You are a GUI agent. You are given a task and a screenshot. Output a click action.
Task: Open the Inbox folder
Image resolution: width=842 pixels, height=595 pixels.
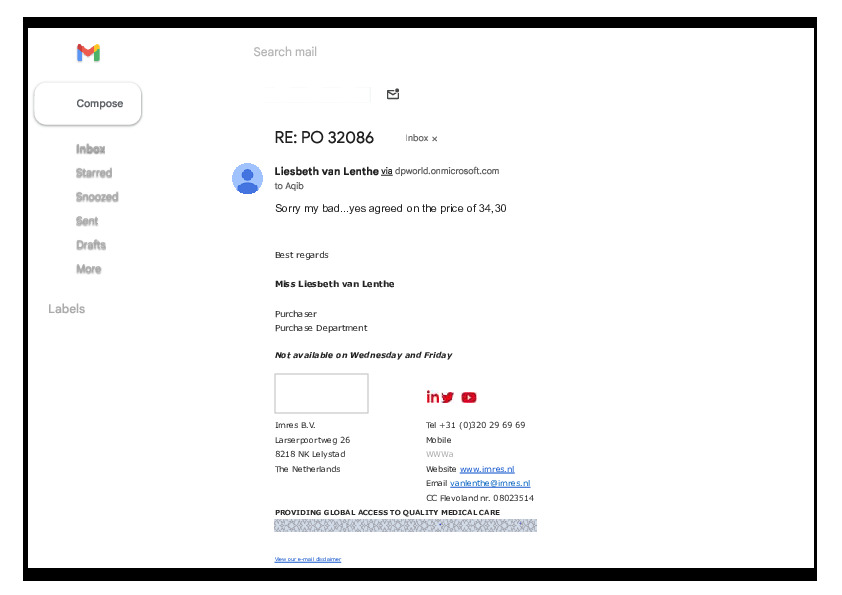[91, 149]
